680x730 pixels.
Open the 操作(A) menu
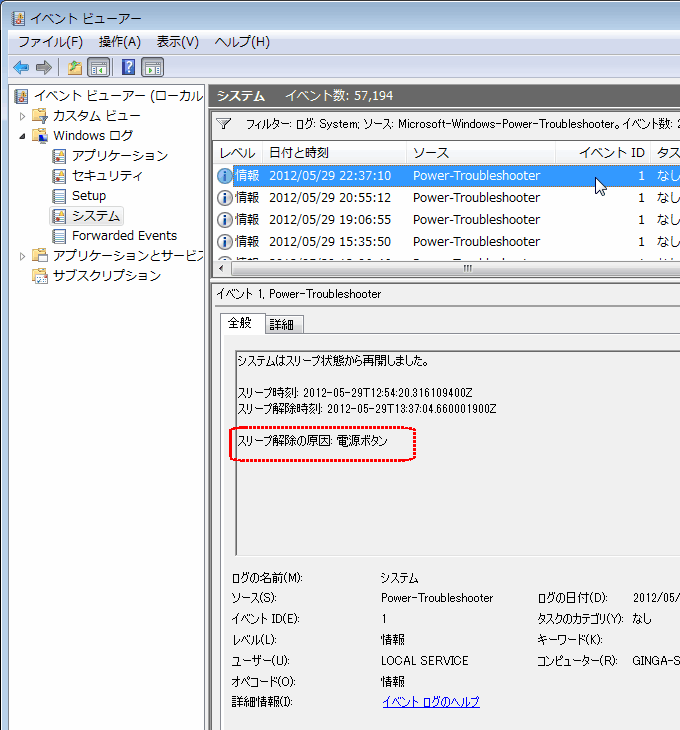coord(120,41)
